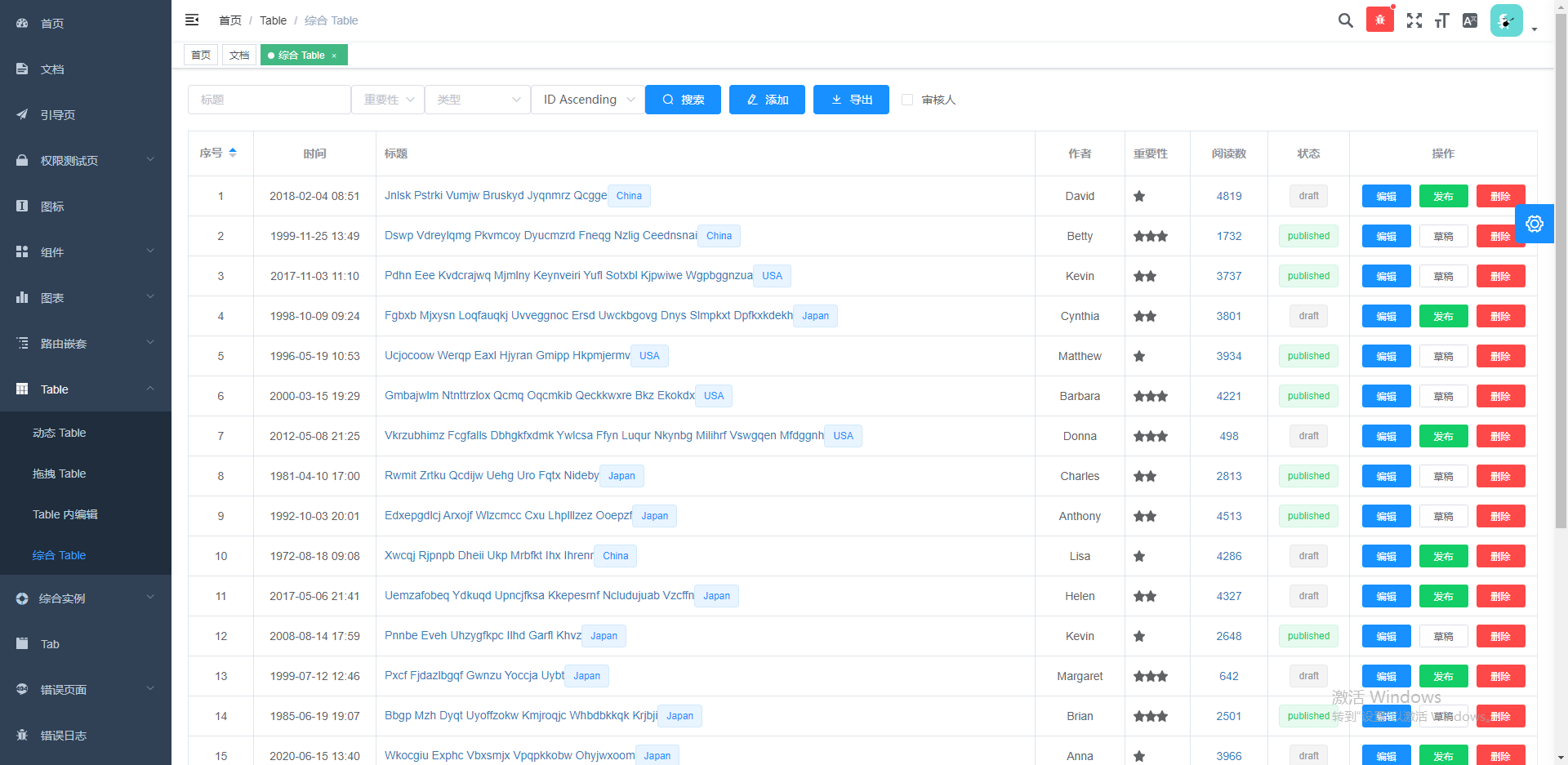Click the draft status tag in Donna's row
This screenshot has width=1568, height=765.
1308,436
